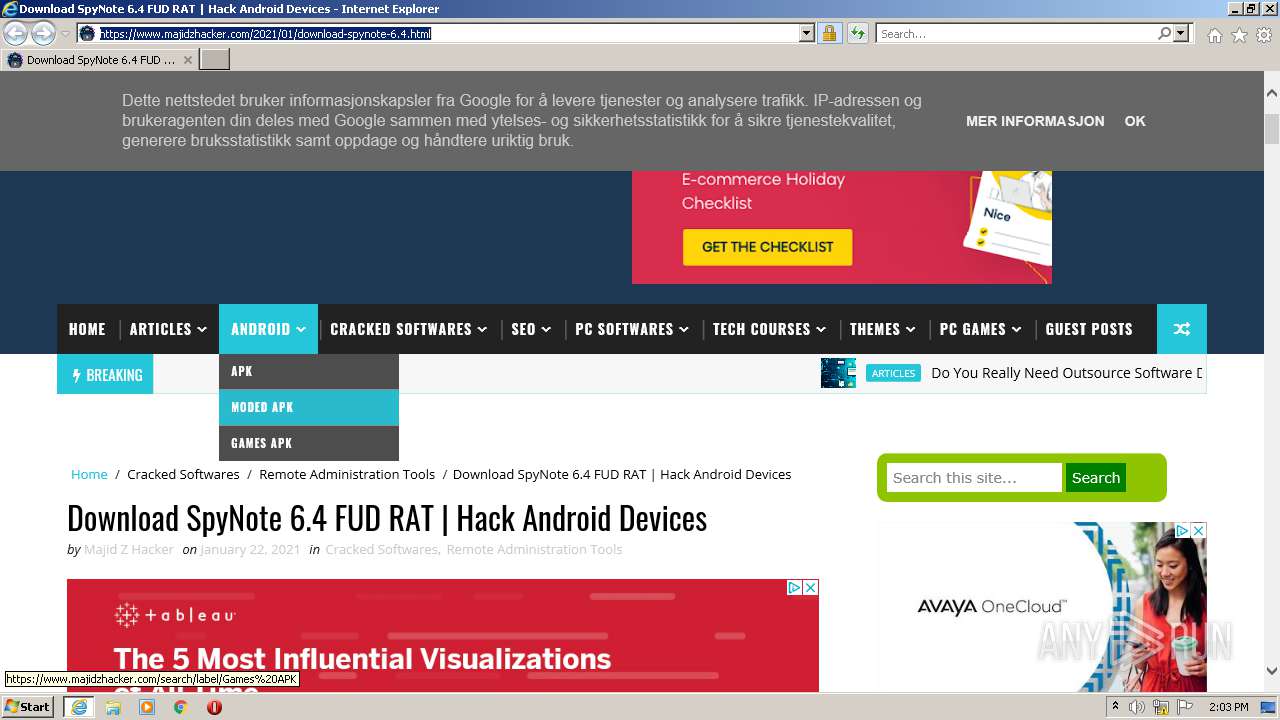This screenshot has width=1280, height=720.
Task: Click the January 22, 2021 date link
Action: 250,549
